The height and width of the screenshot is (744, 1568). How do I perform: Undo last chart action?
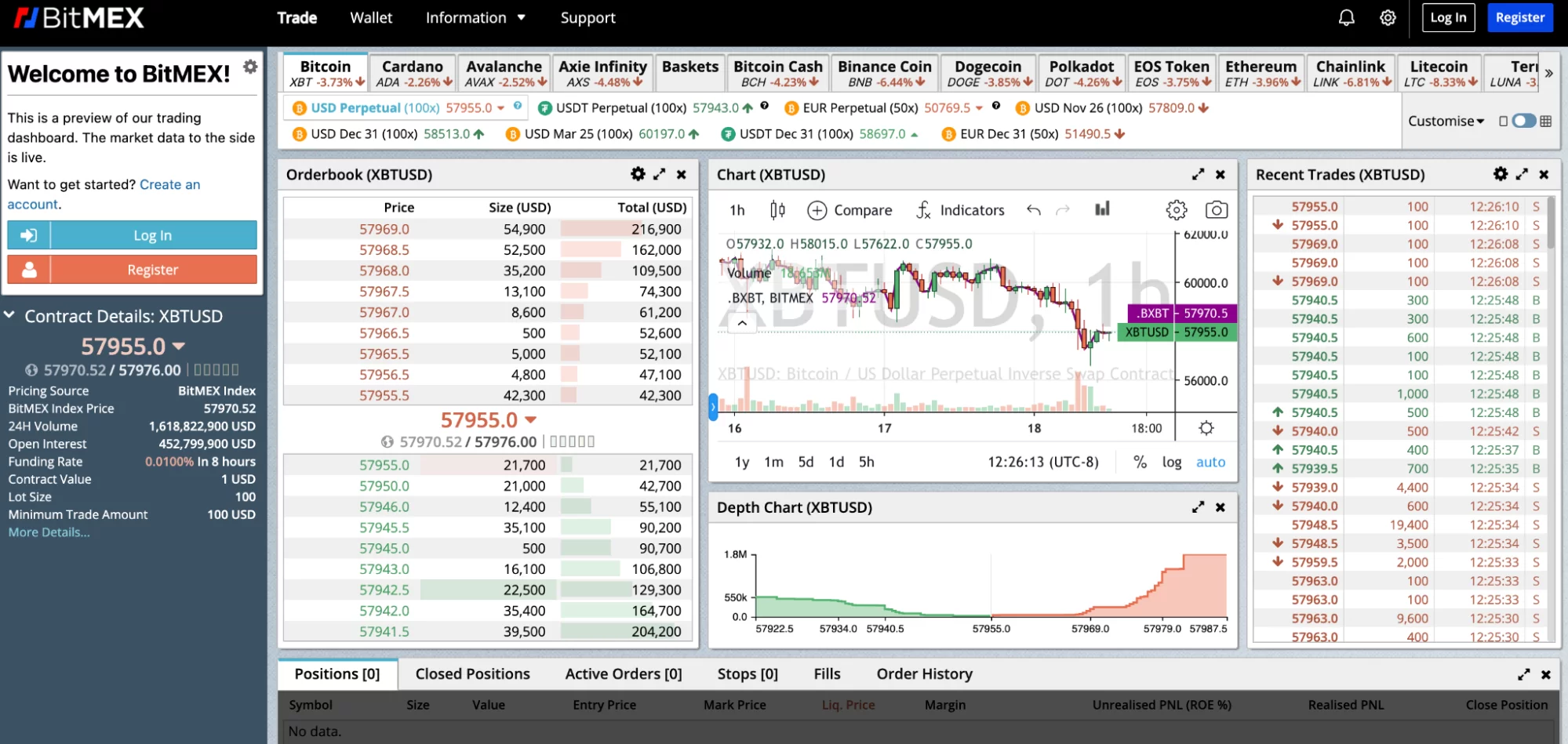(1034, 210)
